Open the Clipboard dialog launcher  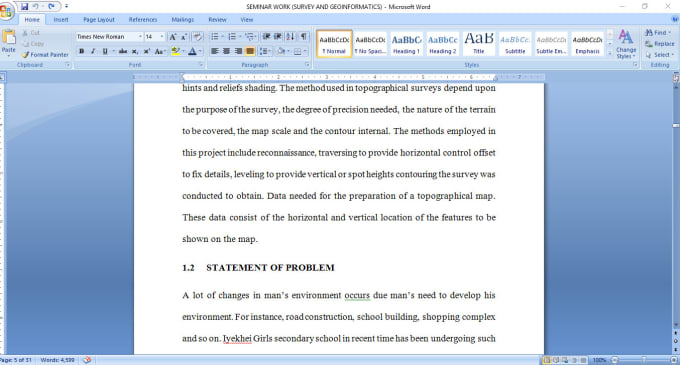(x=68, y=65)
